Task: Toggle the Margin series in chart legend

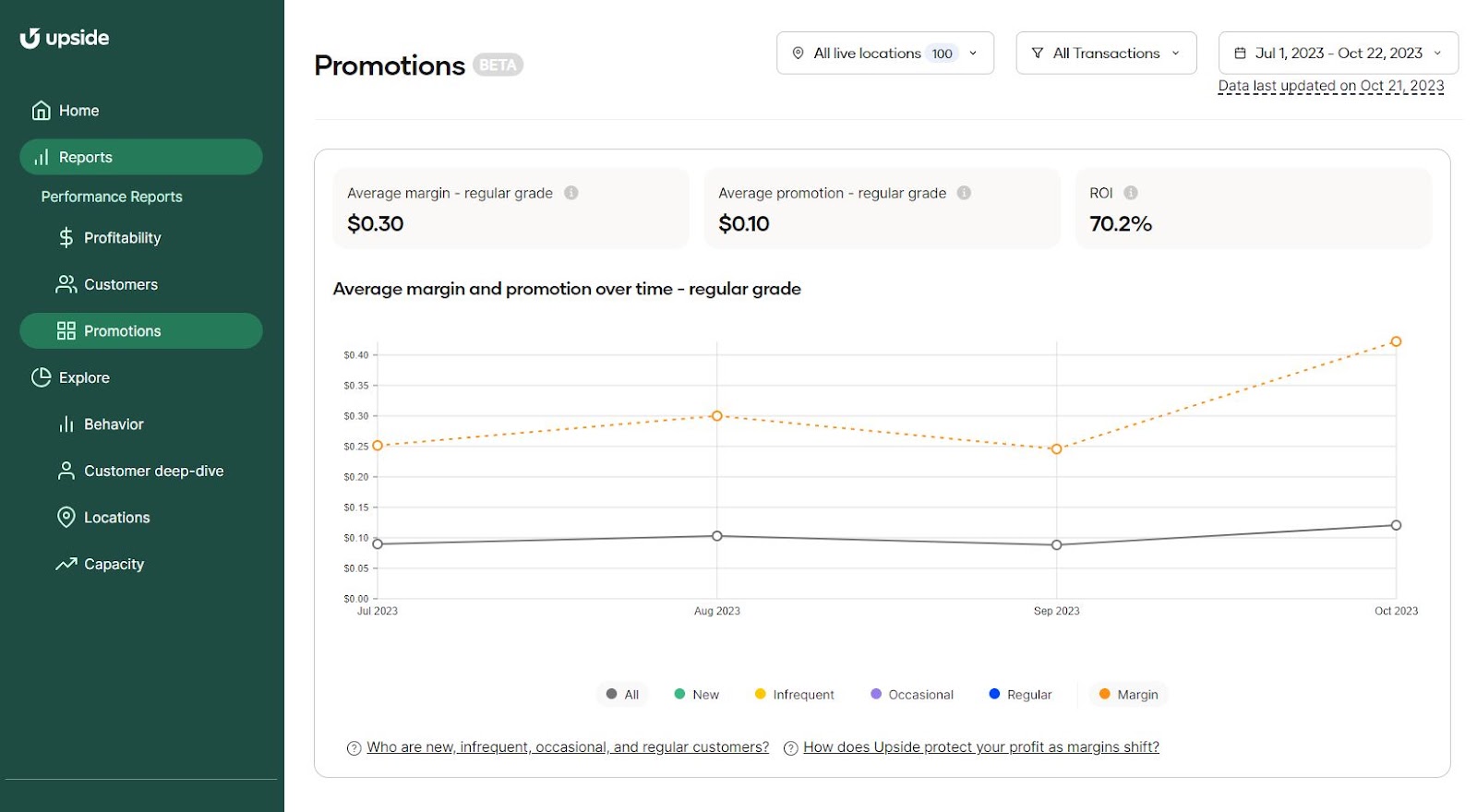Action: click(1128, 695)
